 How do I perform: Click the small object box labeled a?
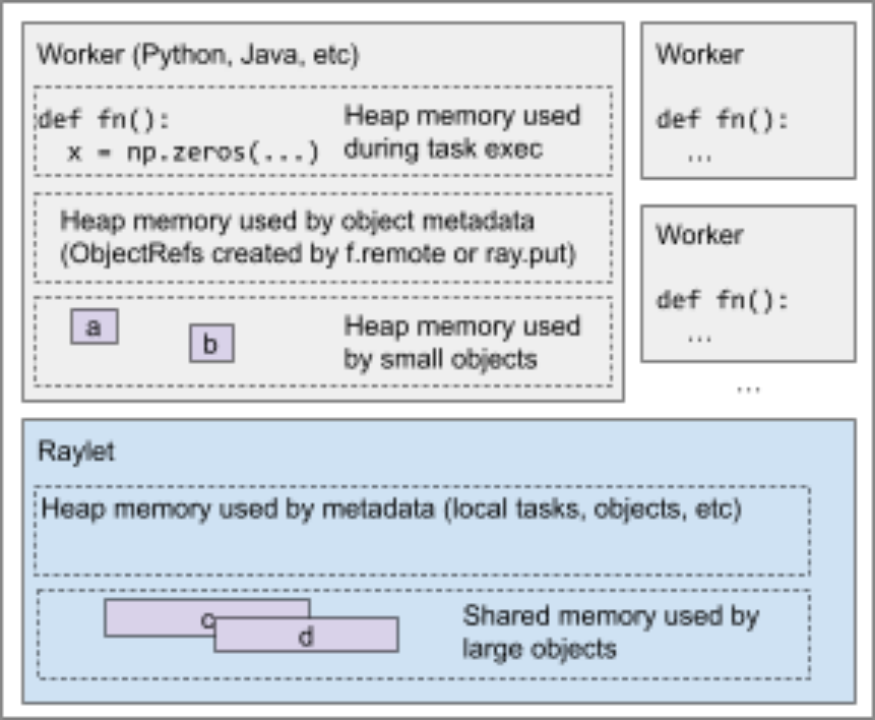pos(93,327)
